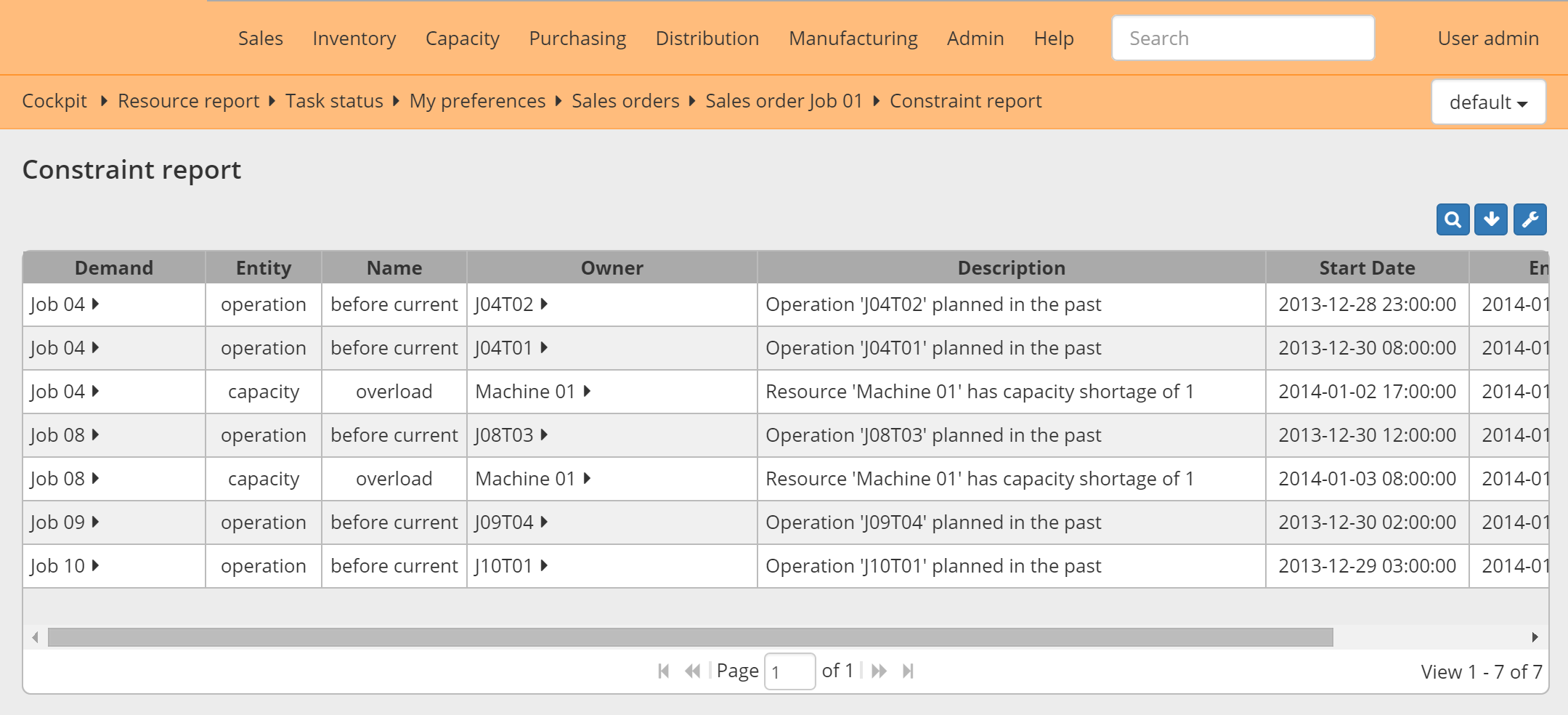Expand details for Job 04
The image size is (1568, 715).
coord(95,304)
